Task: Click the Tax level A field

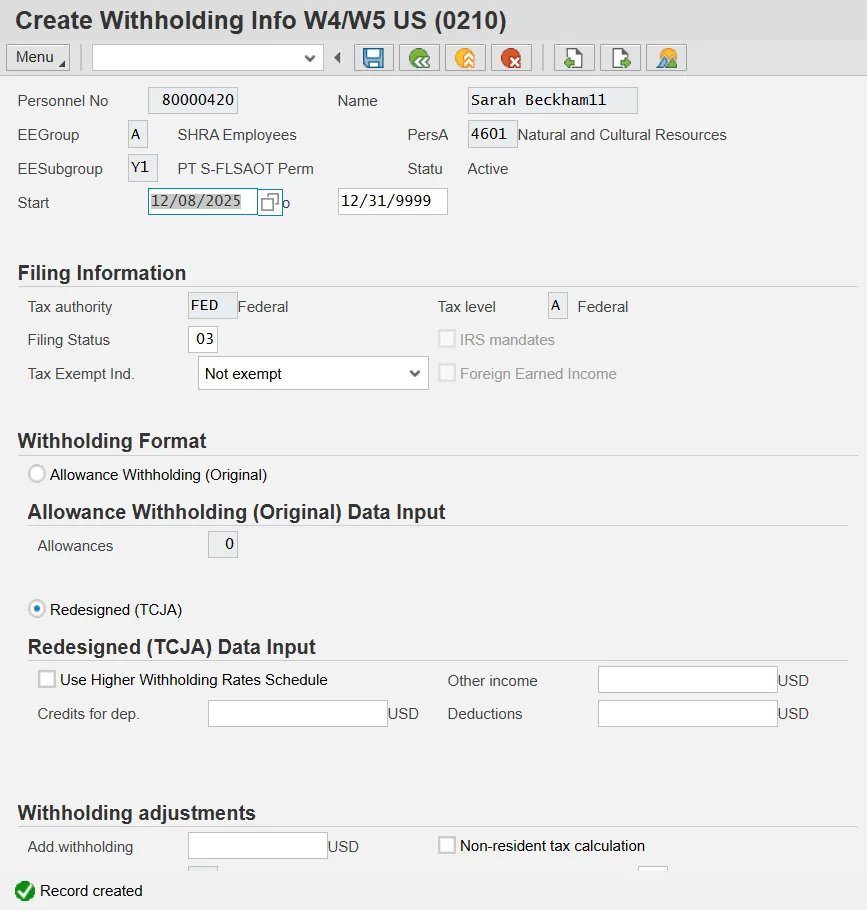Action: [x=558, y=306]
